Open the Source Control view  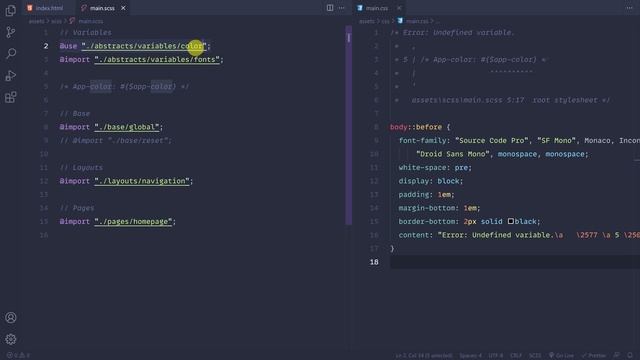(11, 32)
